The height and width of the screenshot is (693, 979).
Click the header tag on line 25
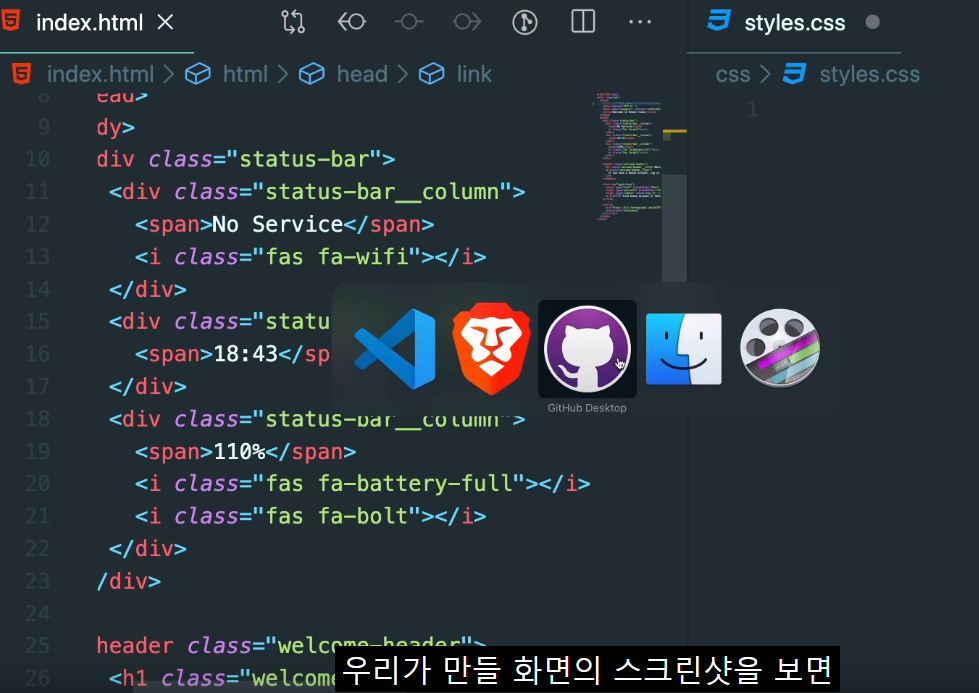[135, 646]
